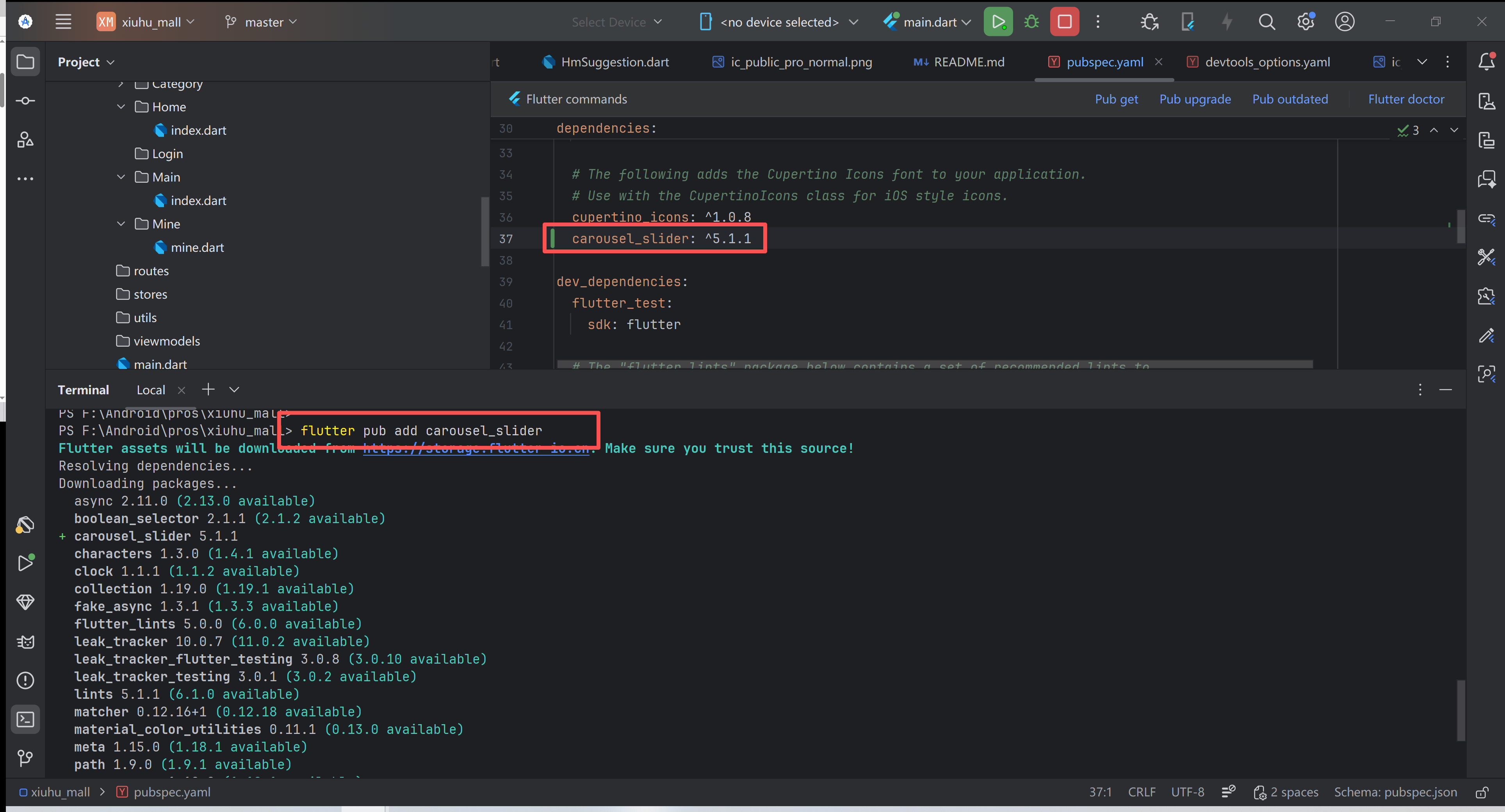
Task: Open Notifications bell icon
Action: tap(1486, 61)
